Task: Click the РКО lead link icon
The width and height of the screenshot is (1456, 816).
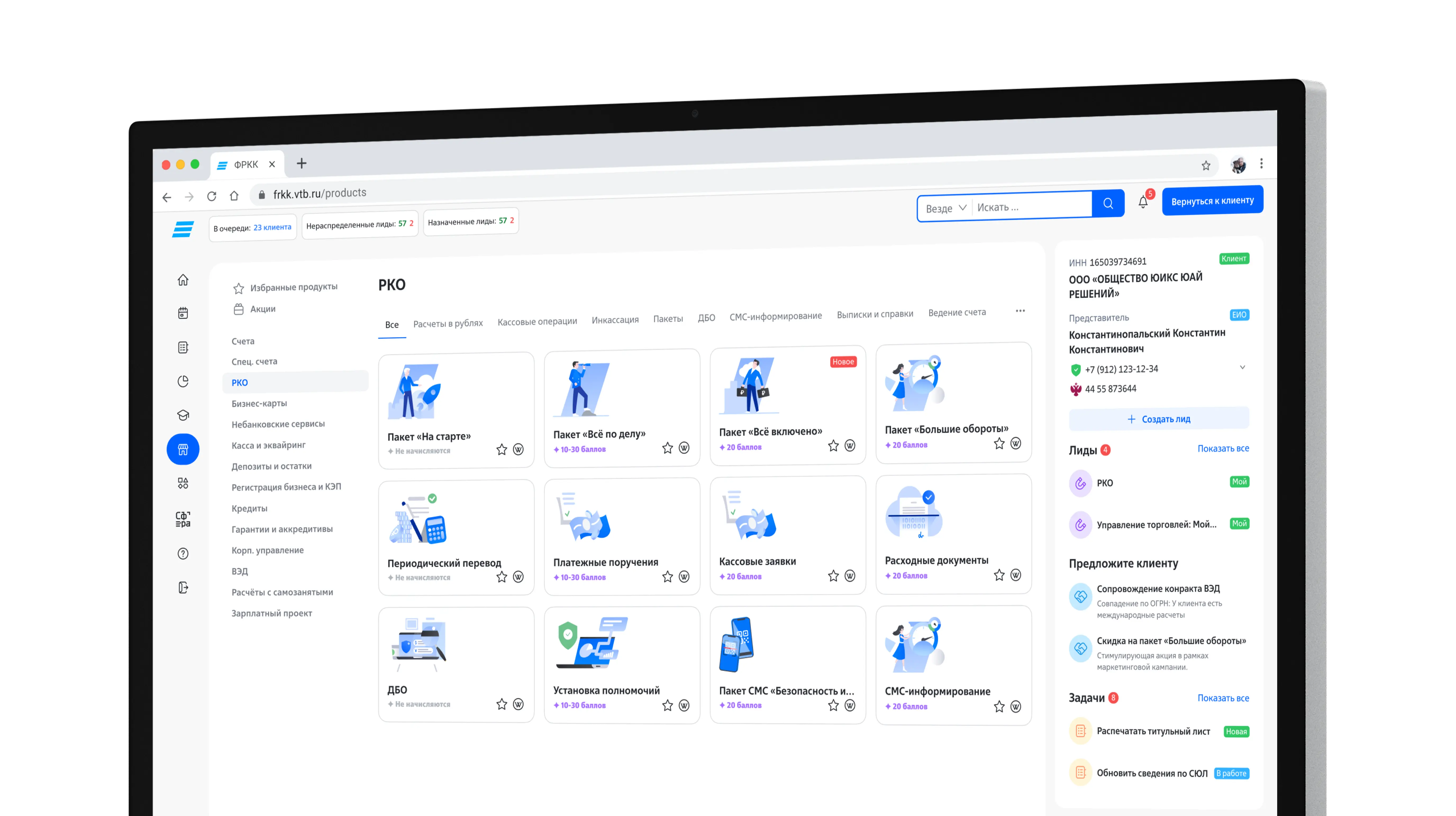Action: pos(1080,483)
